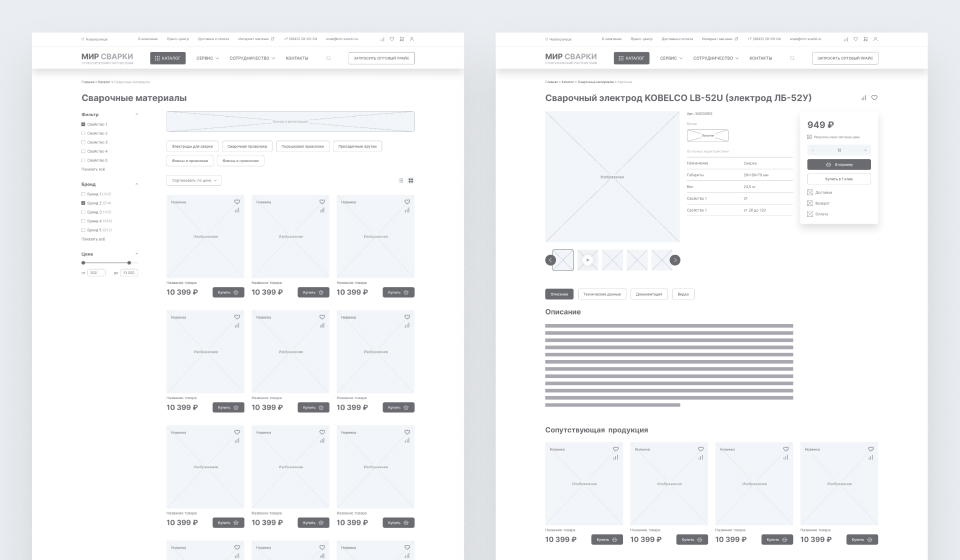Collapse the Бренд section in sidebar
Image resolution: width=960 pixels, height=560 pixels.
click(x=136, y=184)
